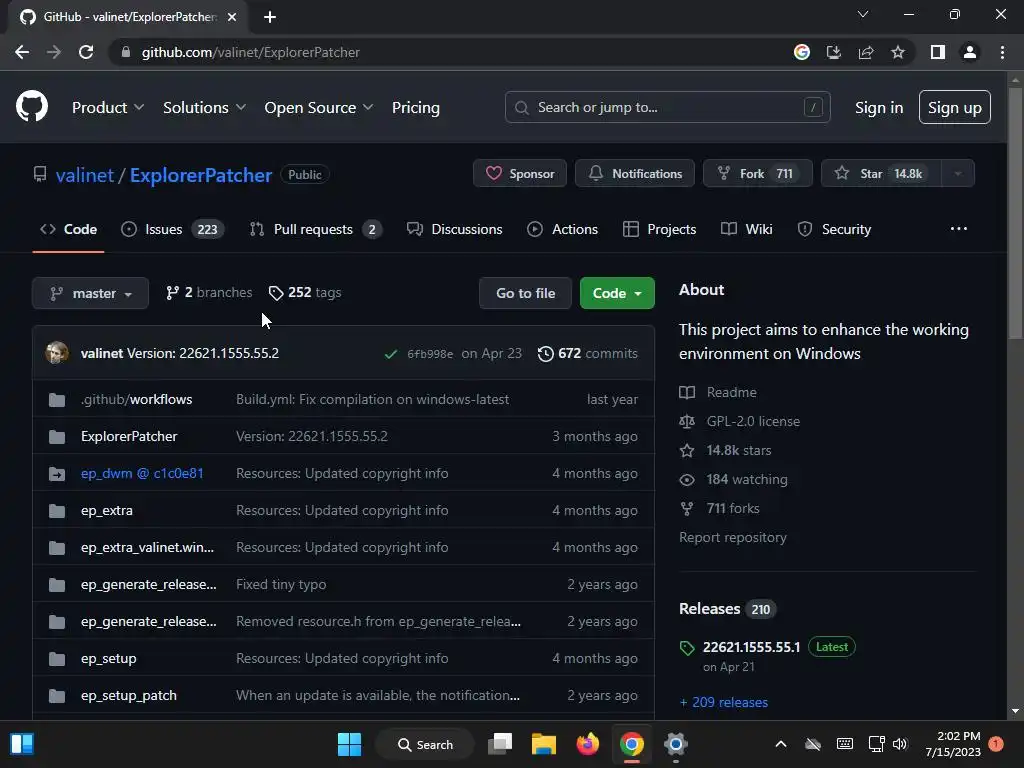The height and width of the screenshot is (768, 1024).
Task: Click the Pricing link
Action: pyautogui.click(x=415, y=108)
